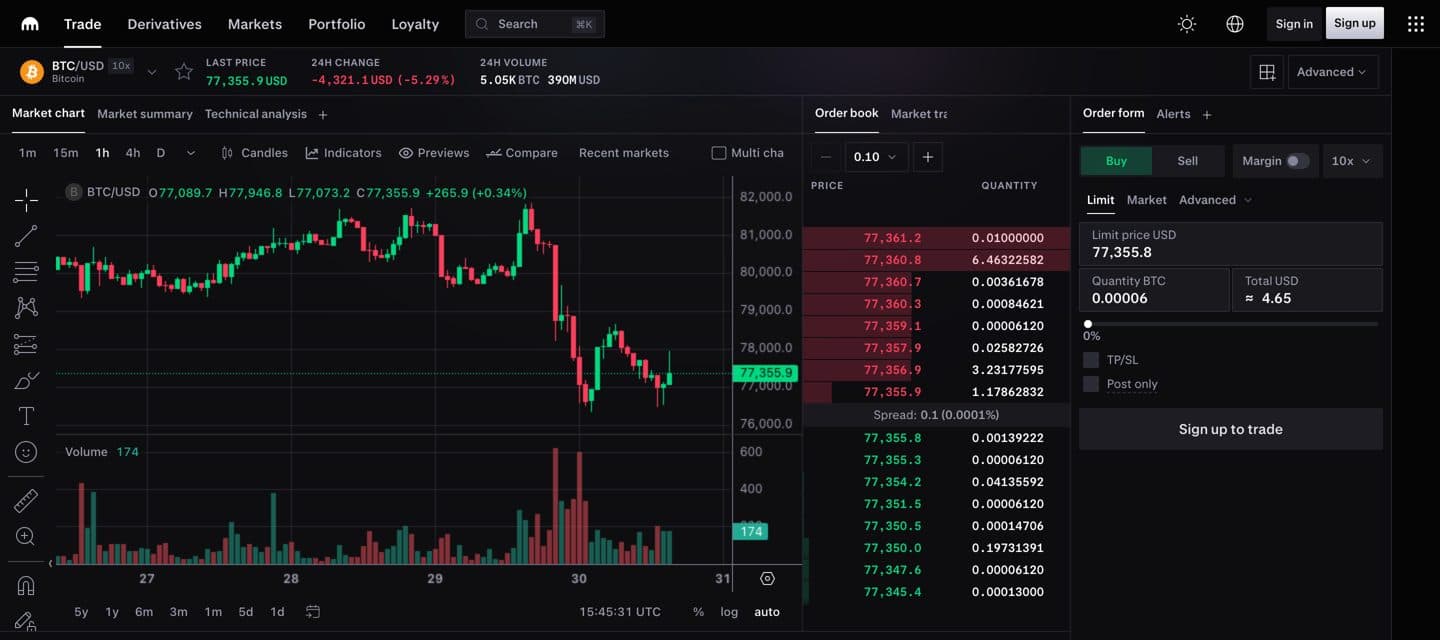Toggle the magnet snap mode

[26, 585]
